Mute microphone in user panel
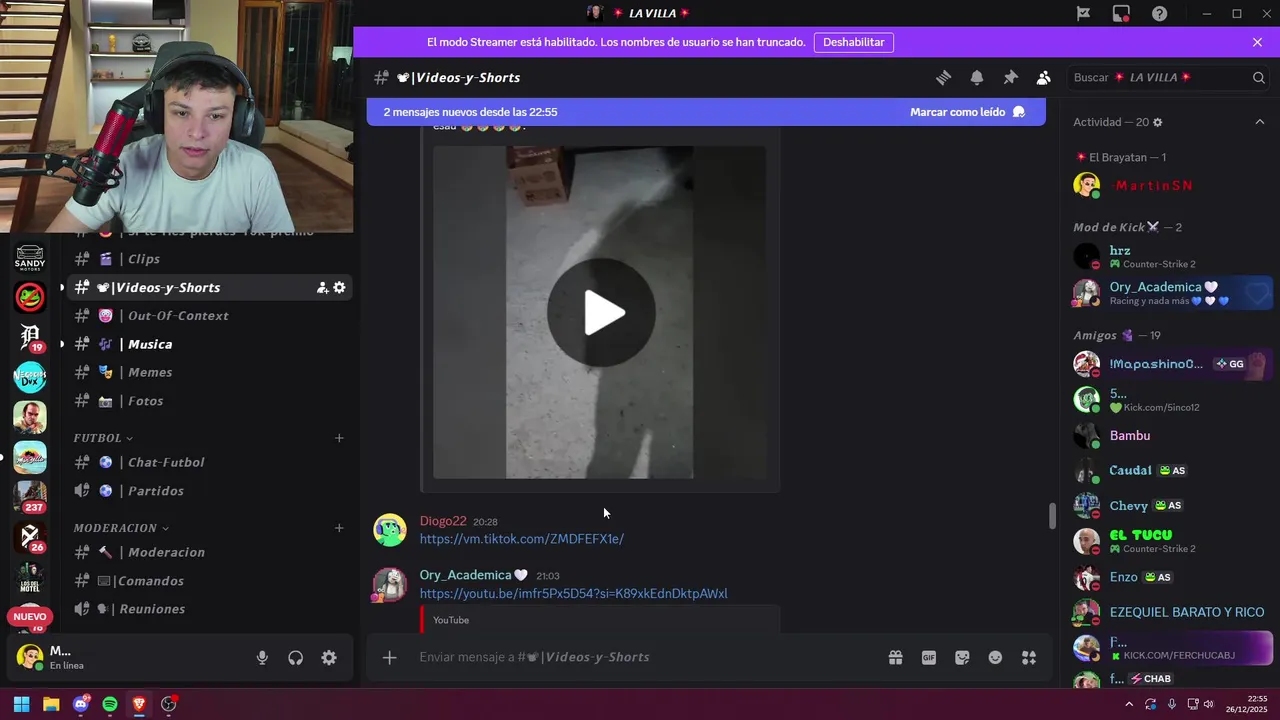The width and height of the screenshot is (1280, 720). pos(262,658)
